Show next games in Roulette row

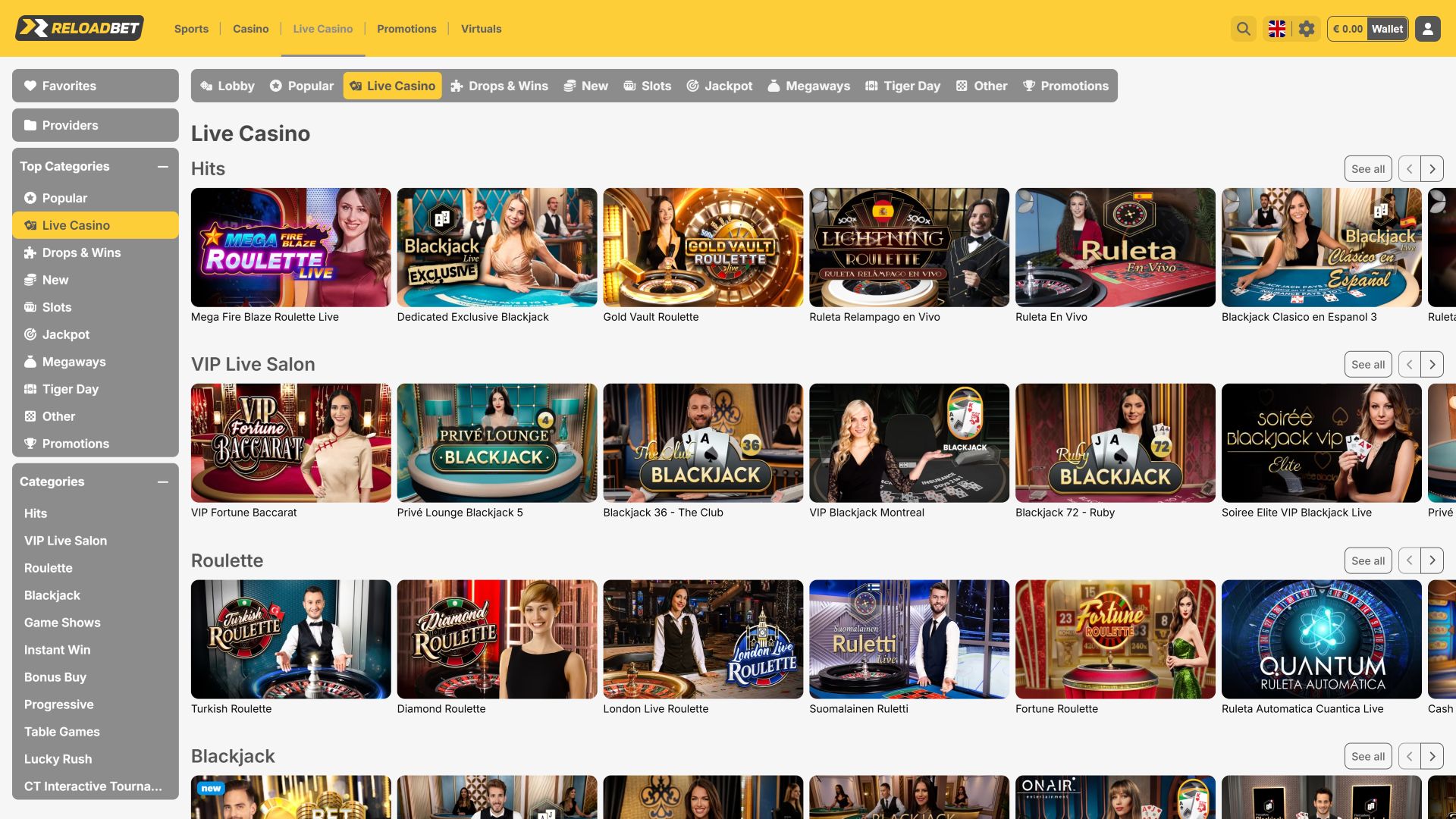1432,560
